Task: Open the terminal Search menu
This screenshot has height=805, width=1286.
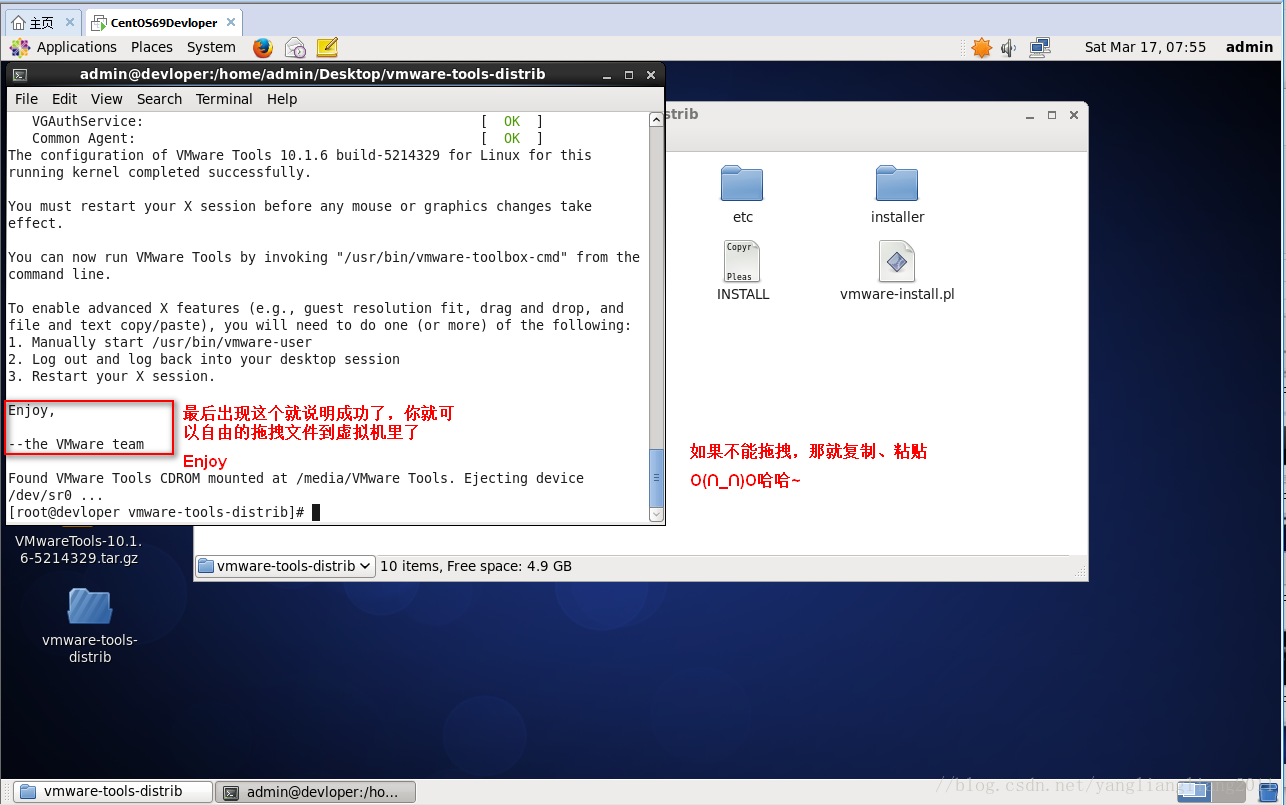Action: pos(160,99)
